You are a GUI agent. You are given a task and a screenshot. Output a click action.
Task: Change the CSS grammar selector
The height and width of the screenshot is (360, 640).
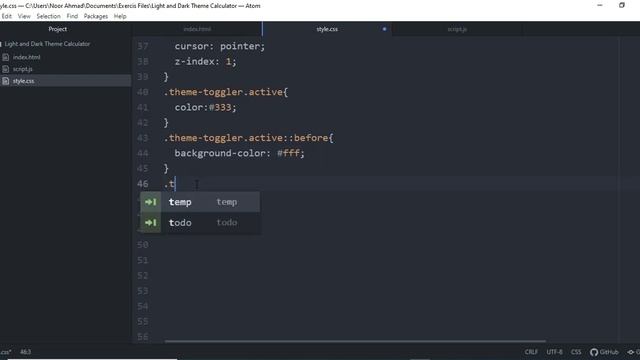pyautogui.click(x=576, y=352)
